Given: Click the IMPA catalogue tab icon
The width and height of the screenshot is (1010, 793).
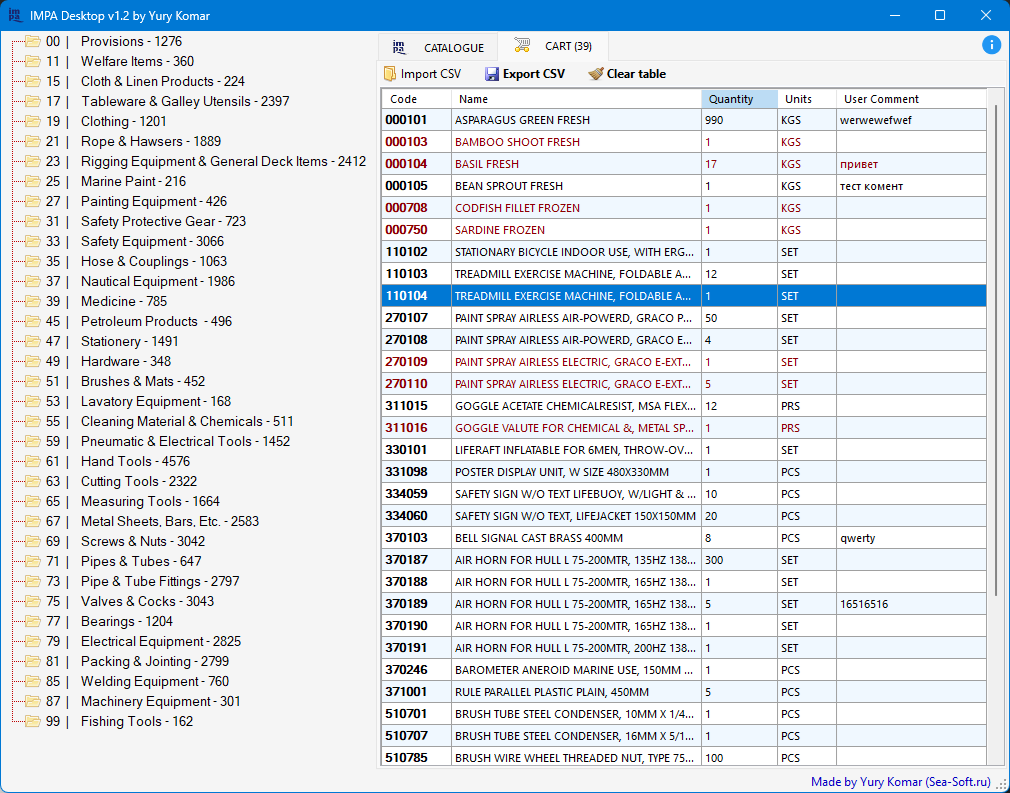Looking at the screenshot, I should click(400, 47).
